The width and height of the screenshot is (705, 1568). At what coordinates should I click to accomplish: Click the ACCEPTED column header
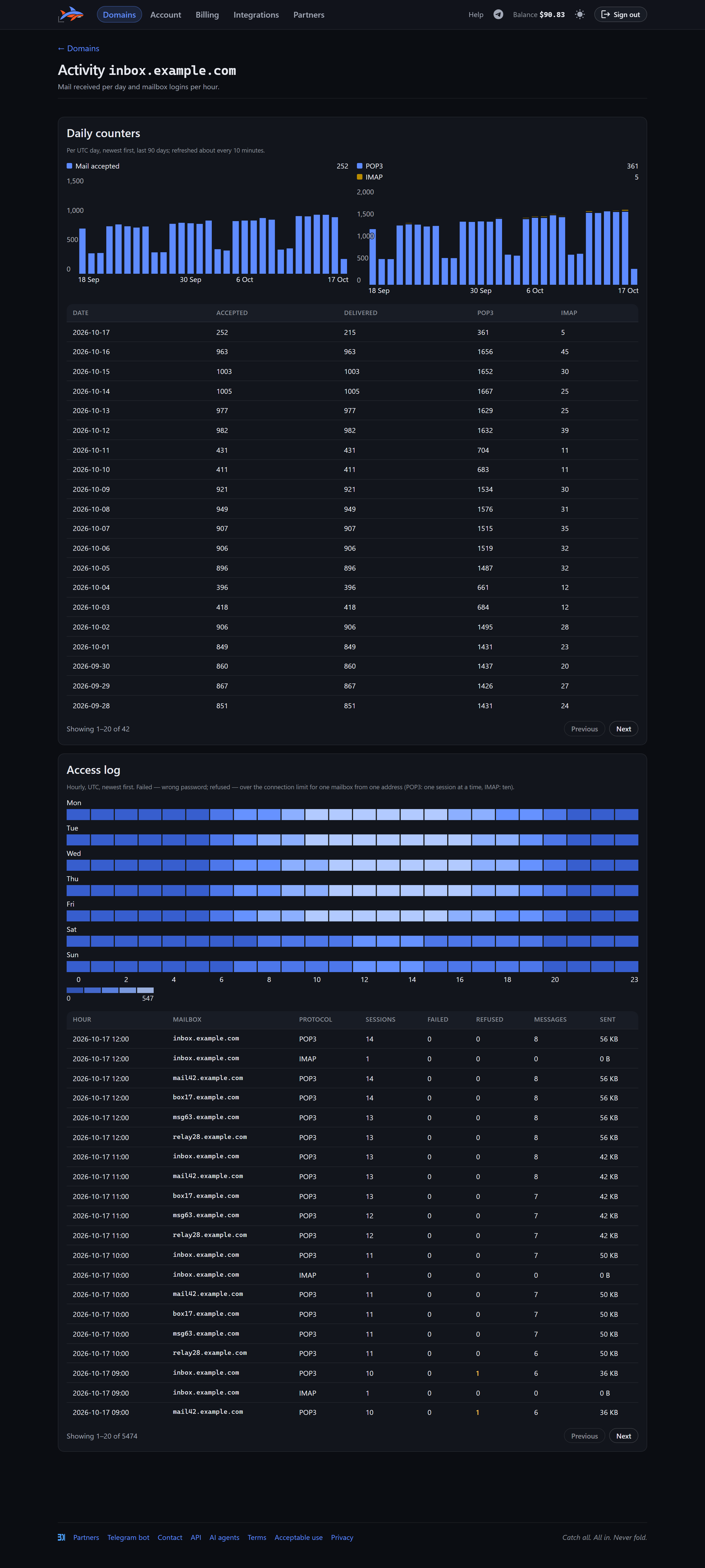[x=232, y=313]
